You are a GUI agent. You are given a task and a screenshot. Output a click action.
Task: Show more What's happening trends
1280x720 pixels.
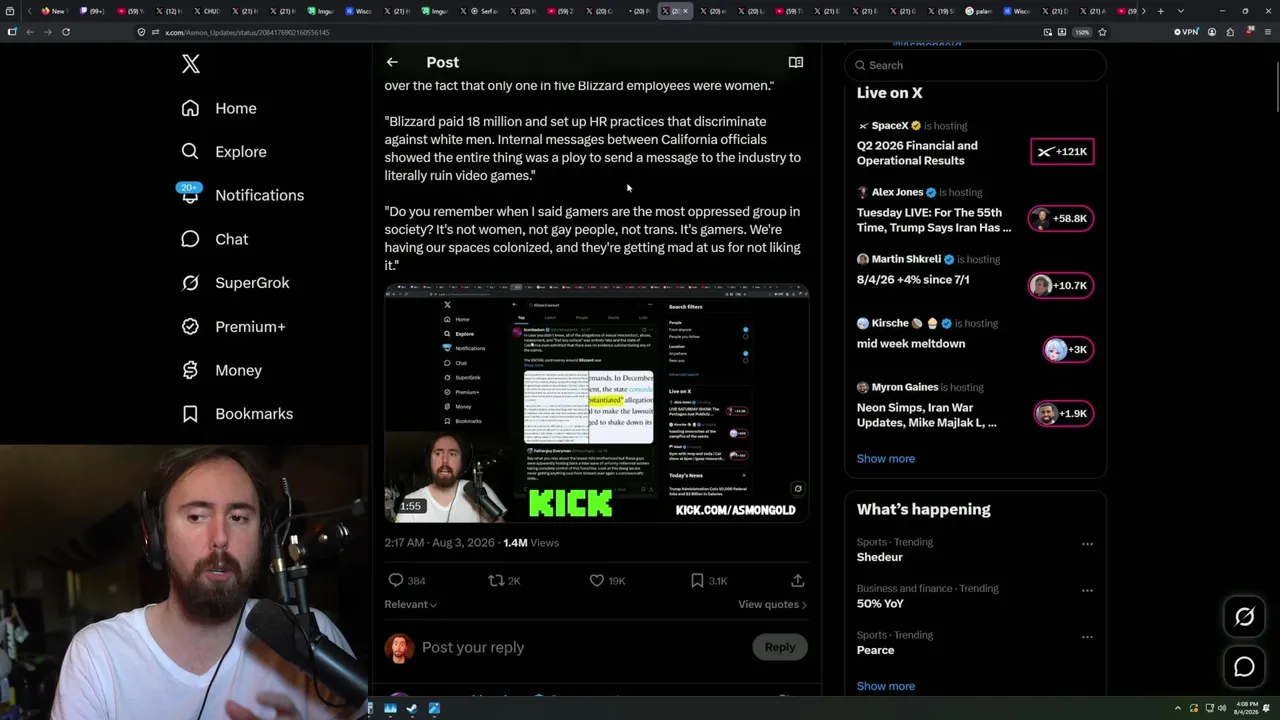pos(886,686)
